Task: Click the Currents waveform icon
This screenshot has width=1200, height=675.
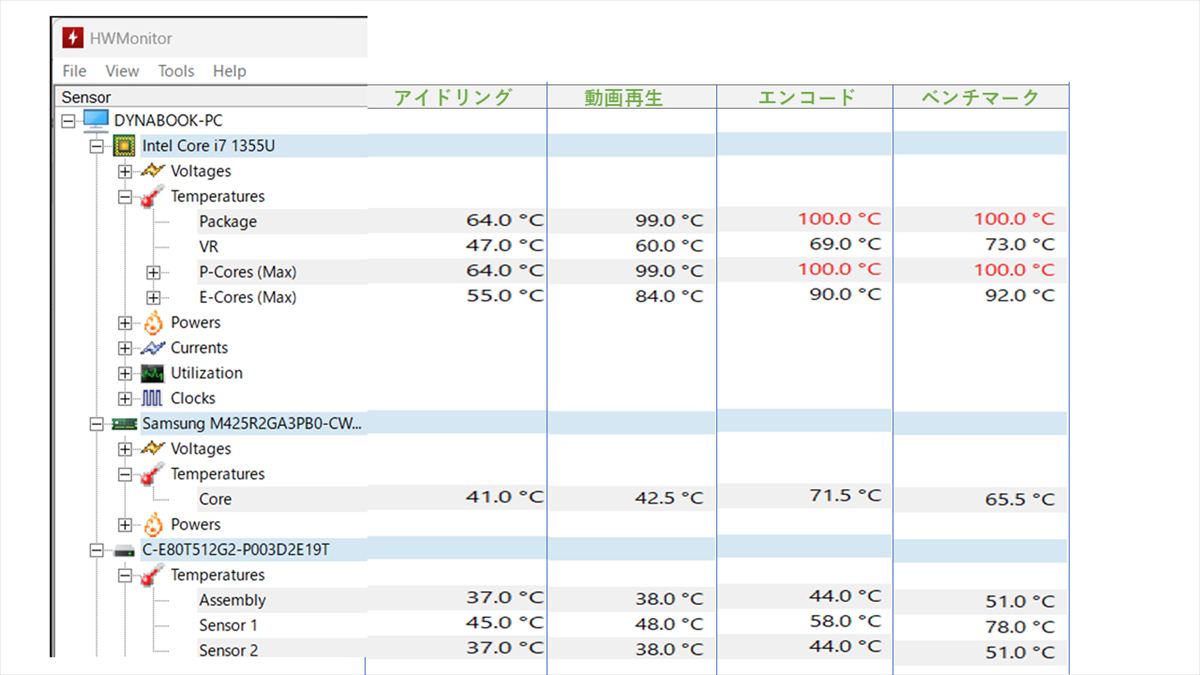Action: coord(153,348)
